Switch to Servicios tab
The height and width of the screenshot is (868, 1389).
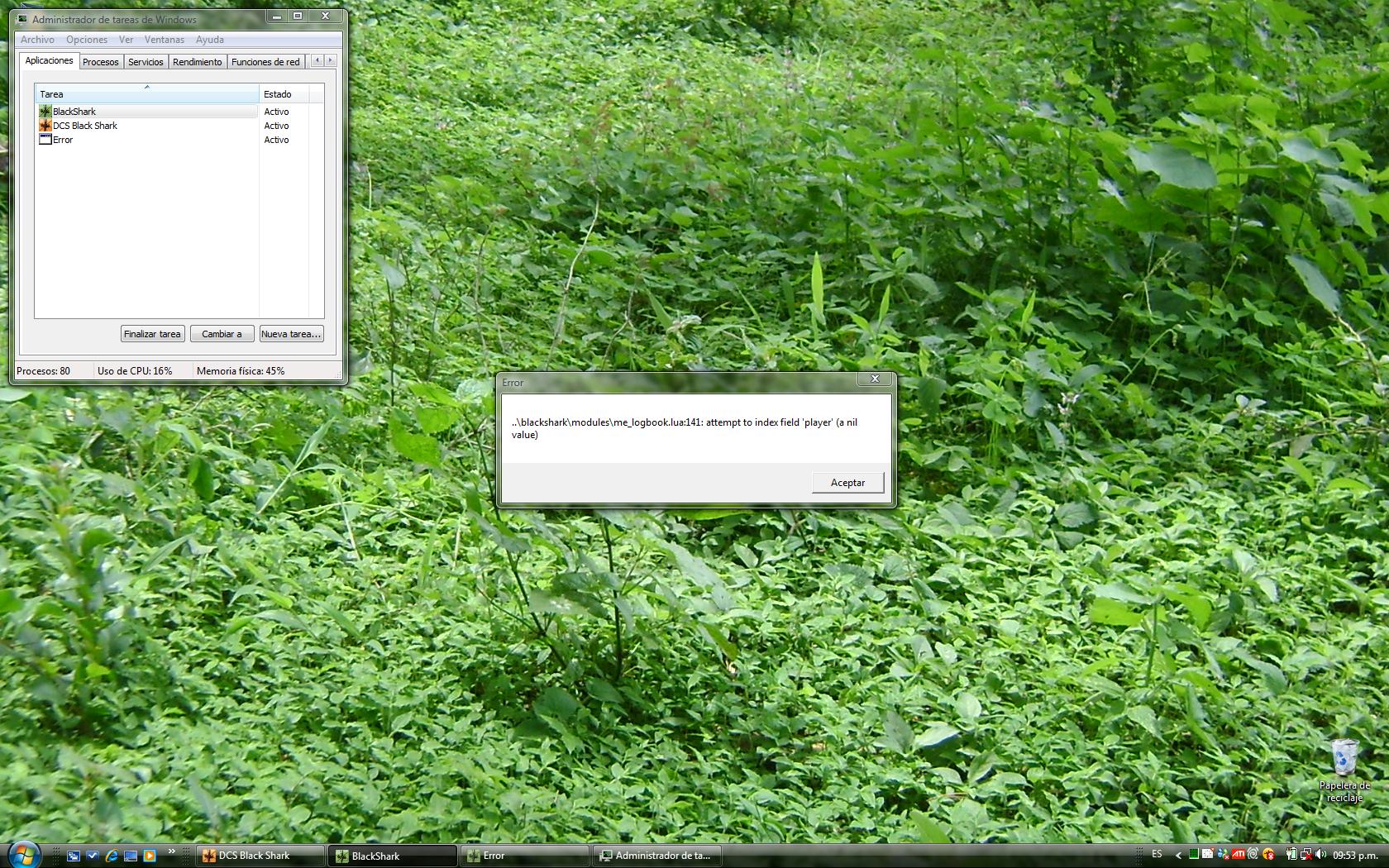coord(146,62)
